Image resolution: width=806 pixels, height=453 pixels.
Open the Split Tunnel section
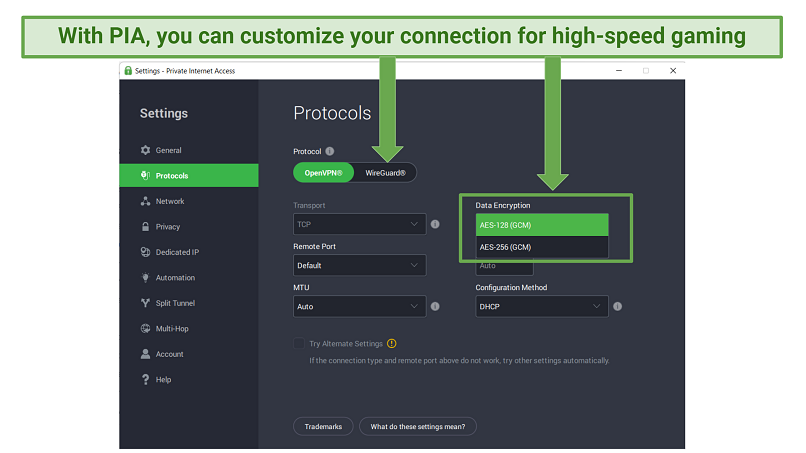click(189, 303)
